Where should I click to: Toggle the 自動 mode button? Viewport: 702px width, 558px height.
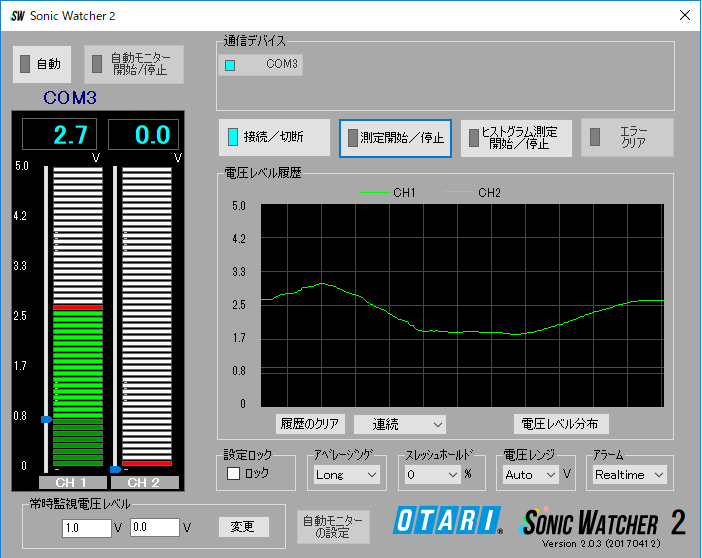(42, 64)
